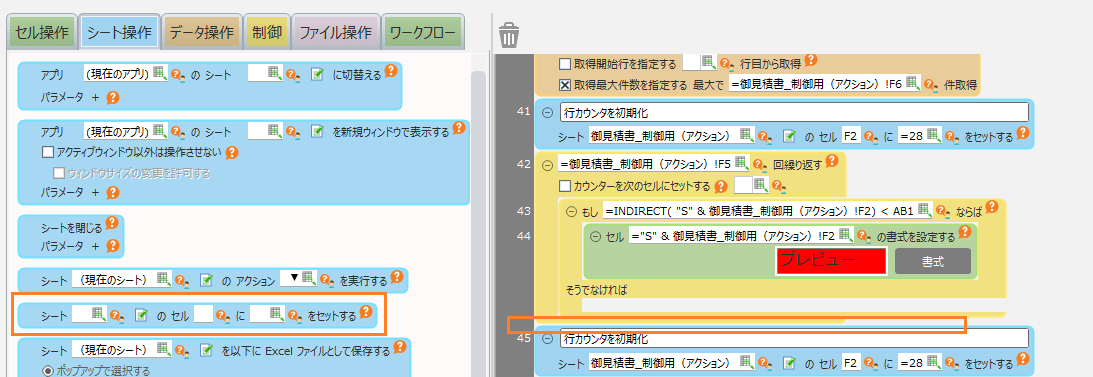Click cell-picker grid icon after =28 in row 41
Viewport: 1093px width, 377px height.
(934, 134)
